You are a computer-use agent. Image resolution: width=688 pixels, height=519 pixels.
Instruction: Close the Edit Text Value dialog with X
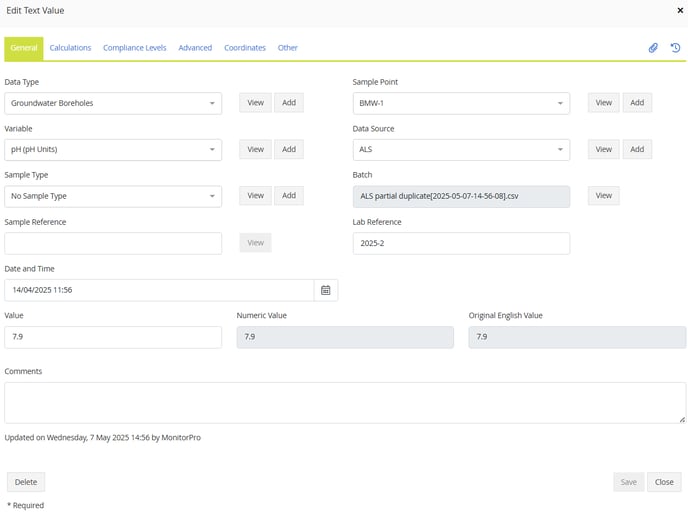(x=680, y=10)
